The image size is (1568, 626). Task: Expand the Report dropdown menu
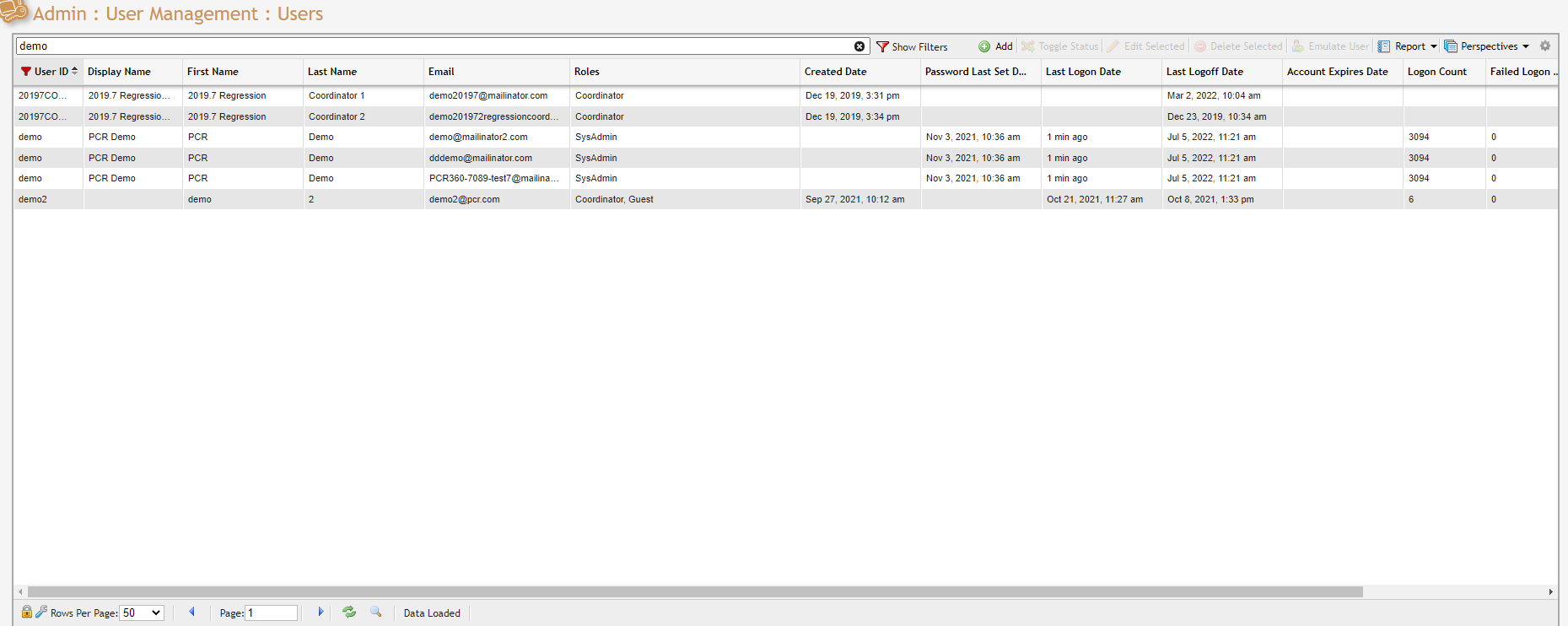point(1408,46)
